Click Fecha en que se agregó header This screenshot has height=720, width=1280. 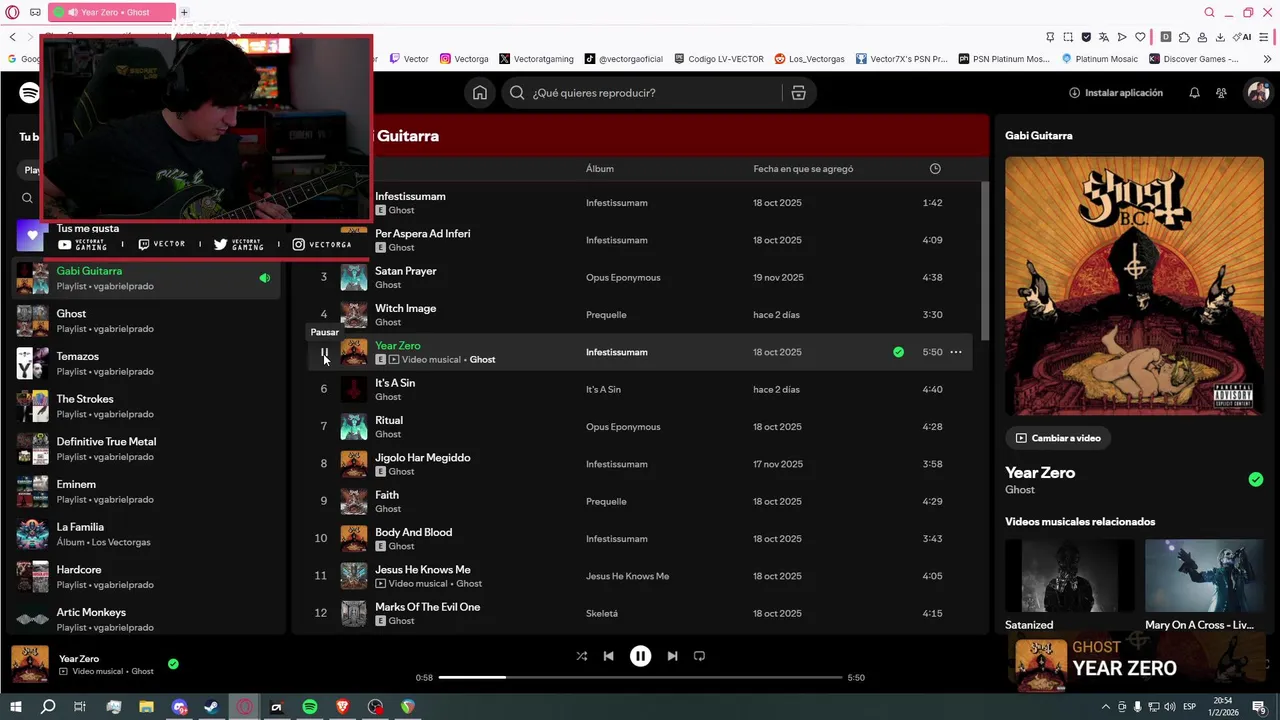[x=803, y=169]
